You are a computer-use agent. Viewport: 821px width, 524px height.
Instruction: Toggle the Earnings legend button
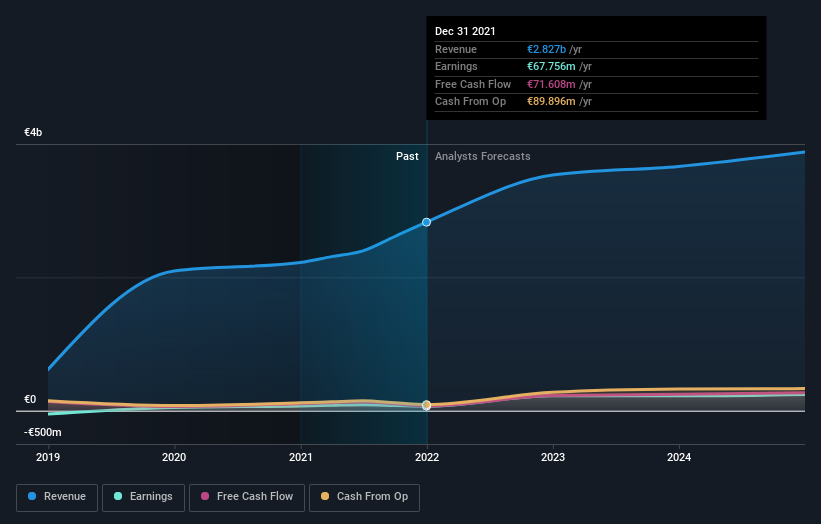143,497
